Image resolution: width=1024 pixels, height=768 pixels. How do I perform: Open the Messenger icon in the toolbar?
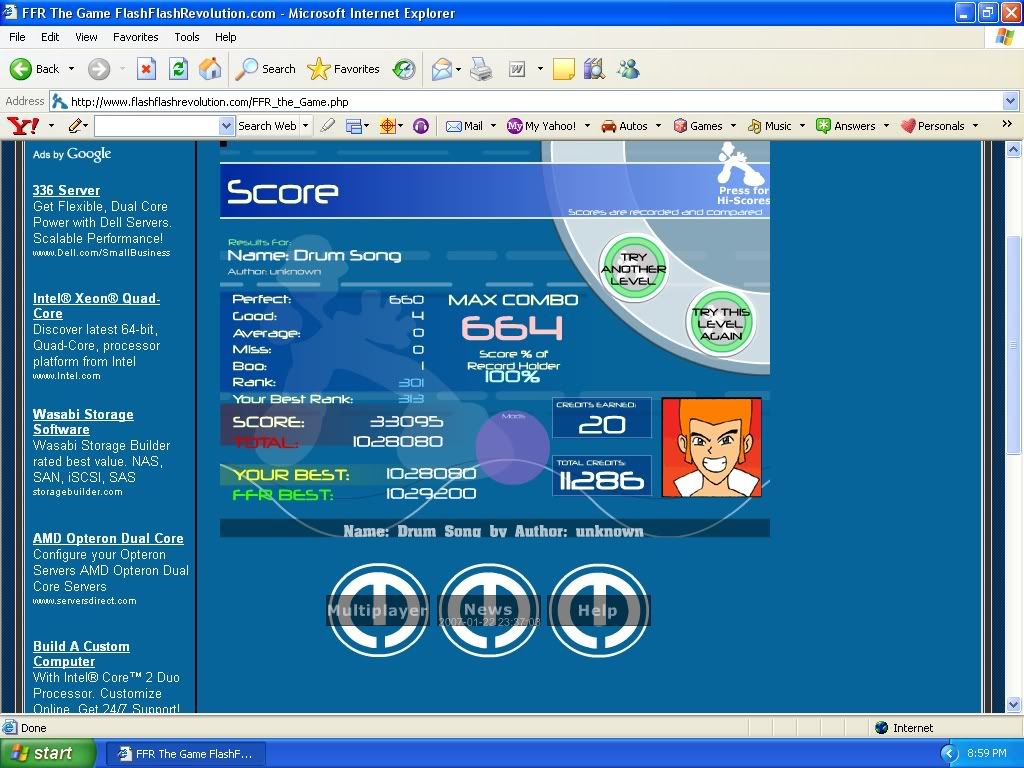pos(628,69)
